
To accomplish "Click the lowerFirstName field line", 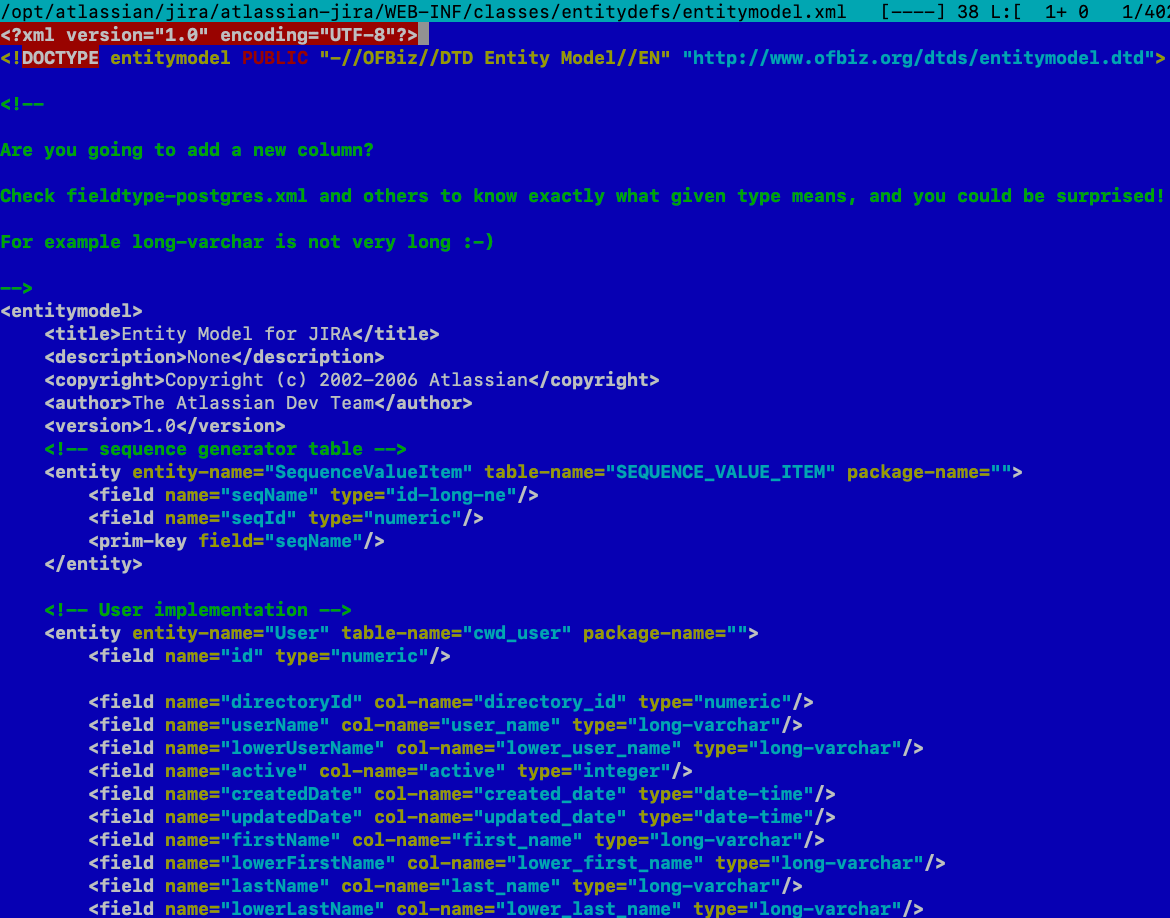I will (517, 863).
